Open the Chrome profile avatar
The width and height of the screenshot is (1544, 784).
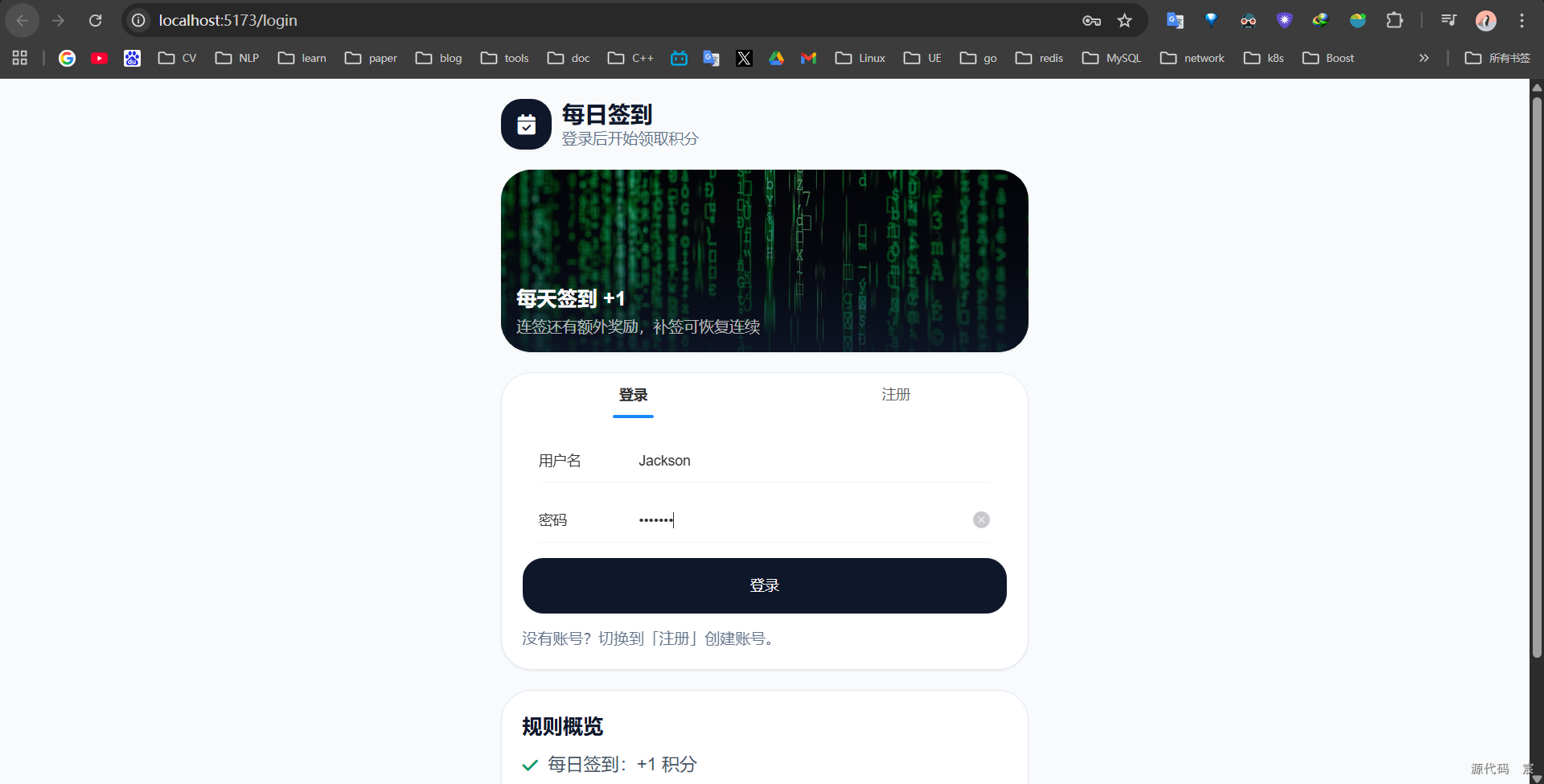click(1485, 20)
